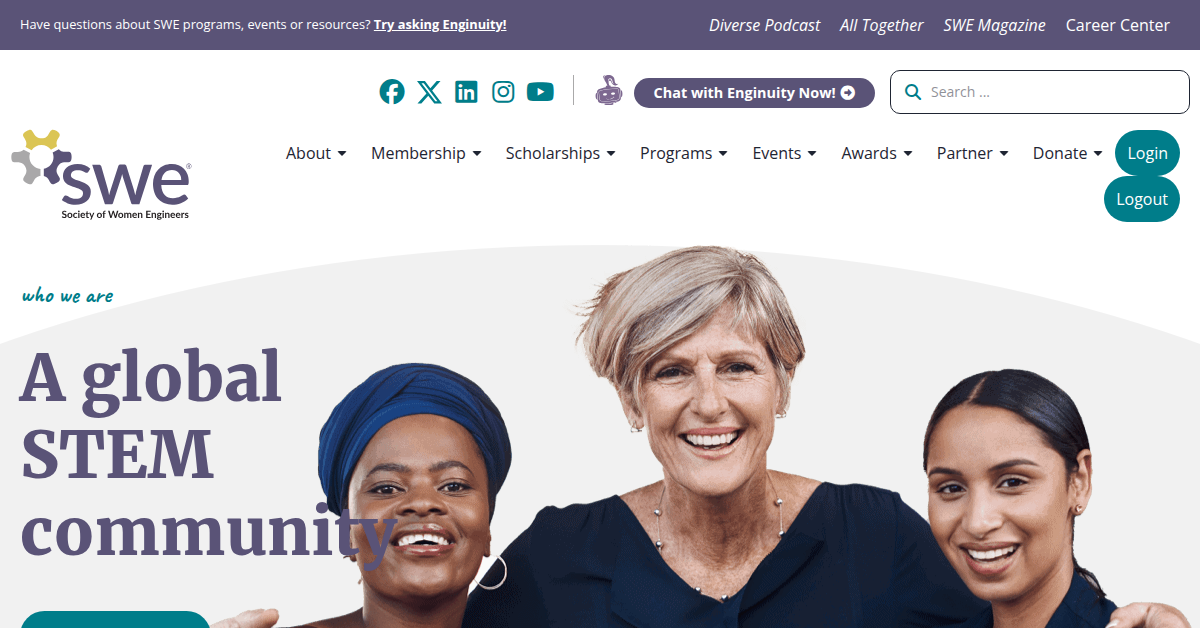This screenshot has width=1200, height=628.
Task: Open the SWE Facebook page icon
Action: (392, 92)
